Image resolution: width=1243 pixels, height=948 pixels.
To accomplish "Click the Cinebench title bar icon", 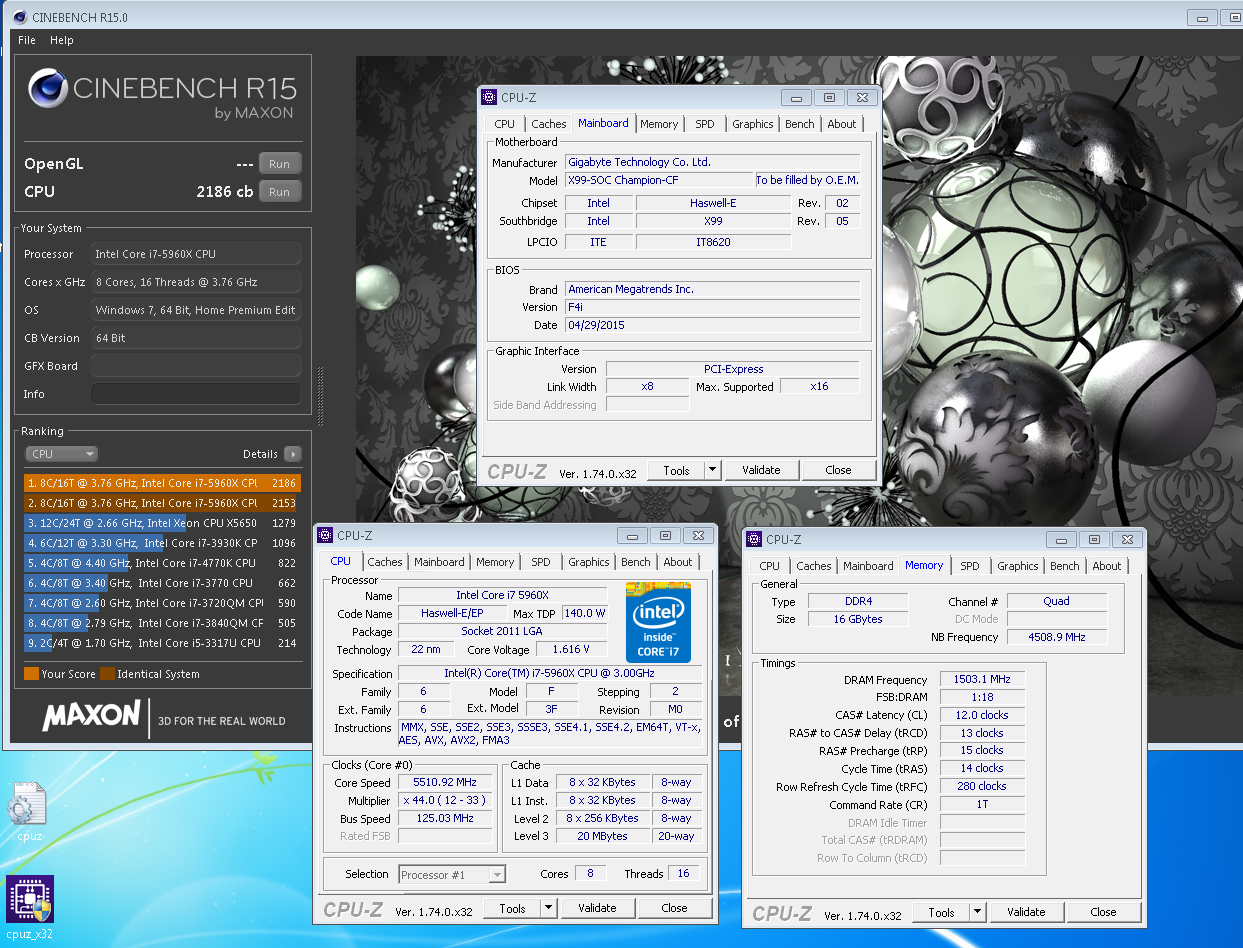I will [x=22, y=17].
